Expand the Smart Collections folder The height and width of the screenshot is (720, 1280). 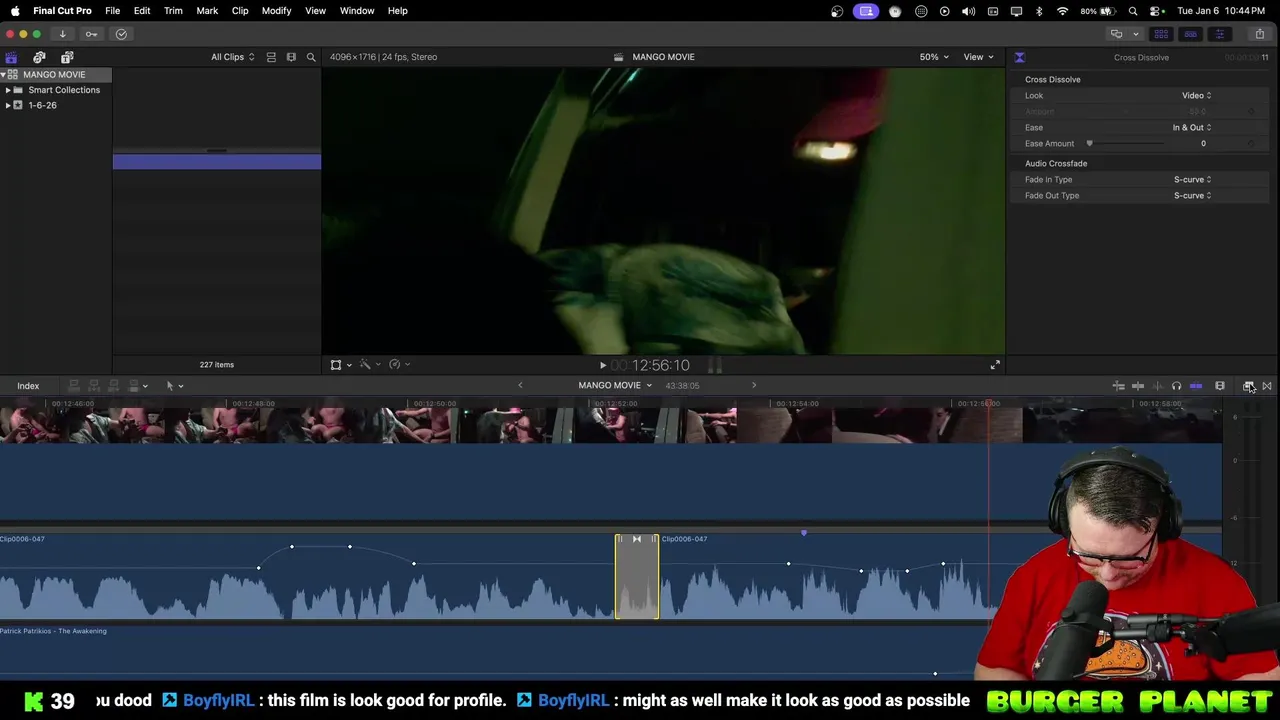8,90
